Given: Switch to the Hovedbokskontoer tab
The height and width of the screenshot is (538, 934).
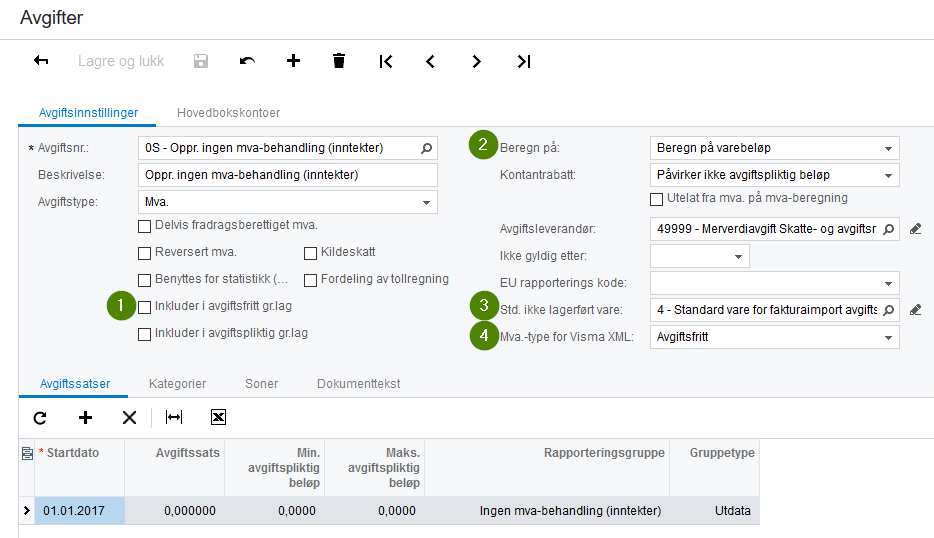Looking at the screenshot, I should [x=228, y=113].
